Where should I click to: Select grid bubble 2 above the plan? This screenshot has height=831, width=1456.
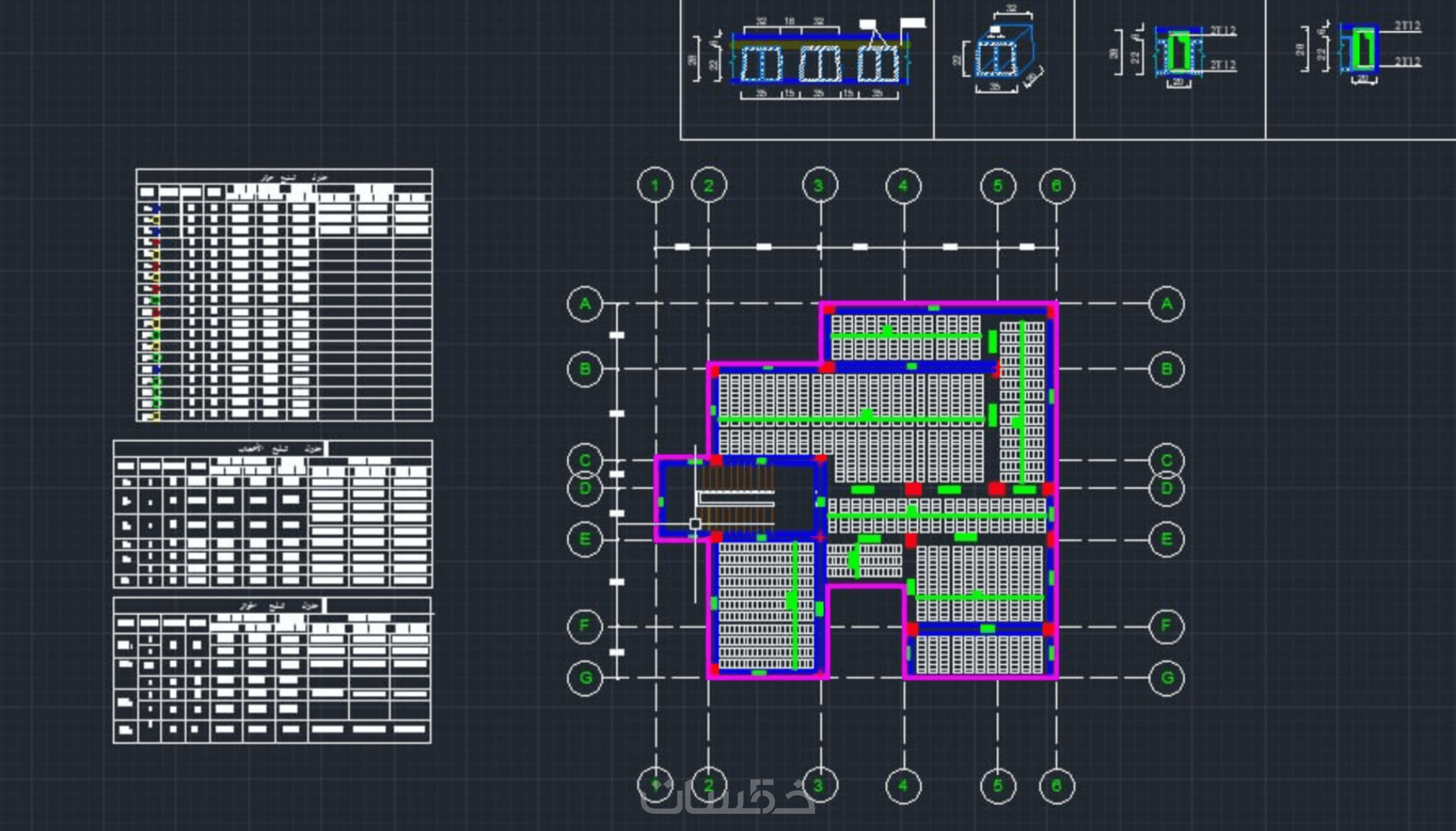click(x=708, y=185)
